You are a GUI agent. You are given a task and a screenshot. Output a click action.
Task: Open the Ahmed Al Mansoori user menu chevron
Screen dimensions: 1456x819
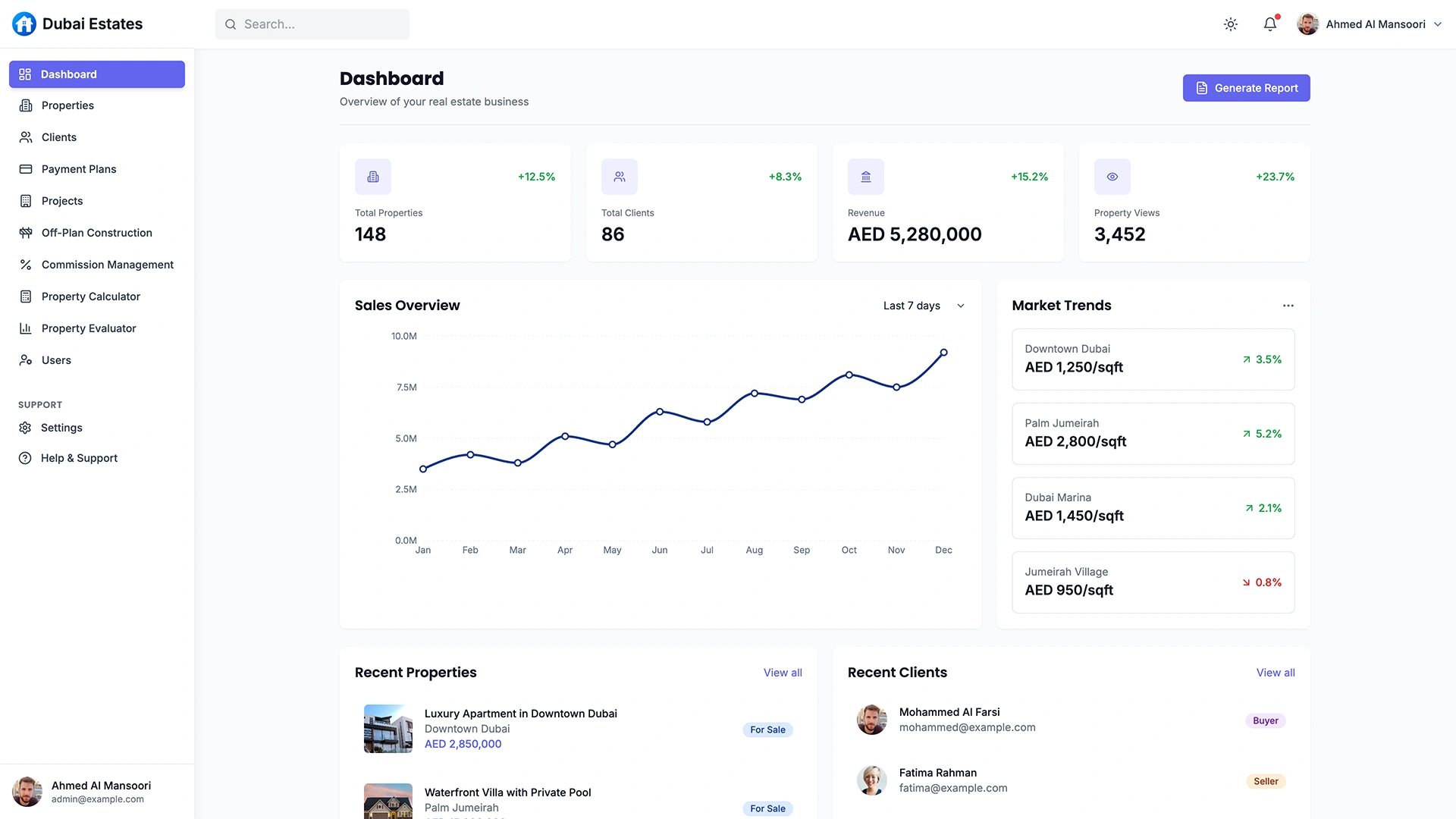coord(1438,24)
